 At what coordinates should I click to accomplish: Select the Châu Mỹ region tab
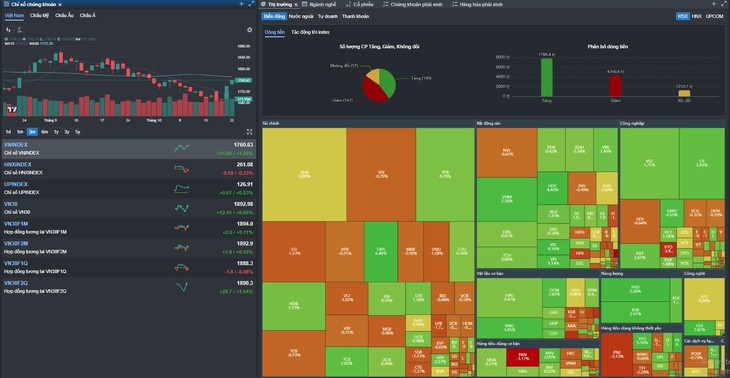click(x=40, y=15)
